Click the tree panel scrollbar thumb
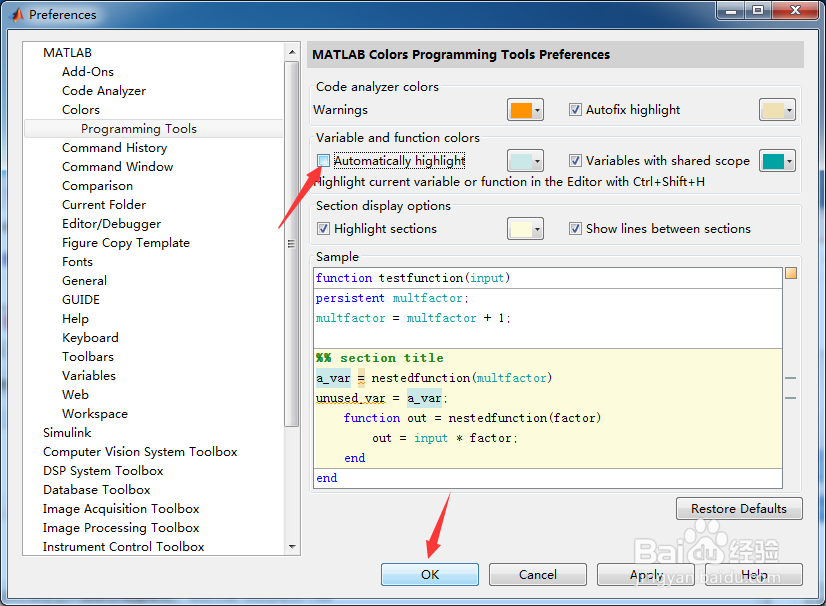The width and height of the screenshot is (826, 606). (292, 243)
